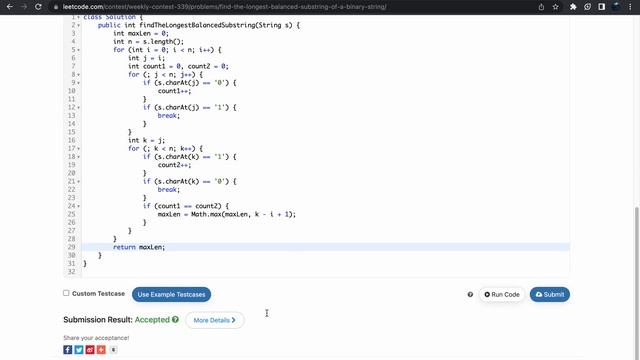Open the browser share page icon
640x360 pixels.
pyautogui.click(x=541, y=7)
